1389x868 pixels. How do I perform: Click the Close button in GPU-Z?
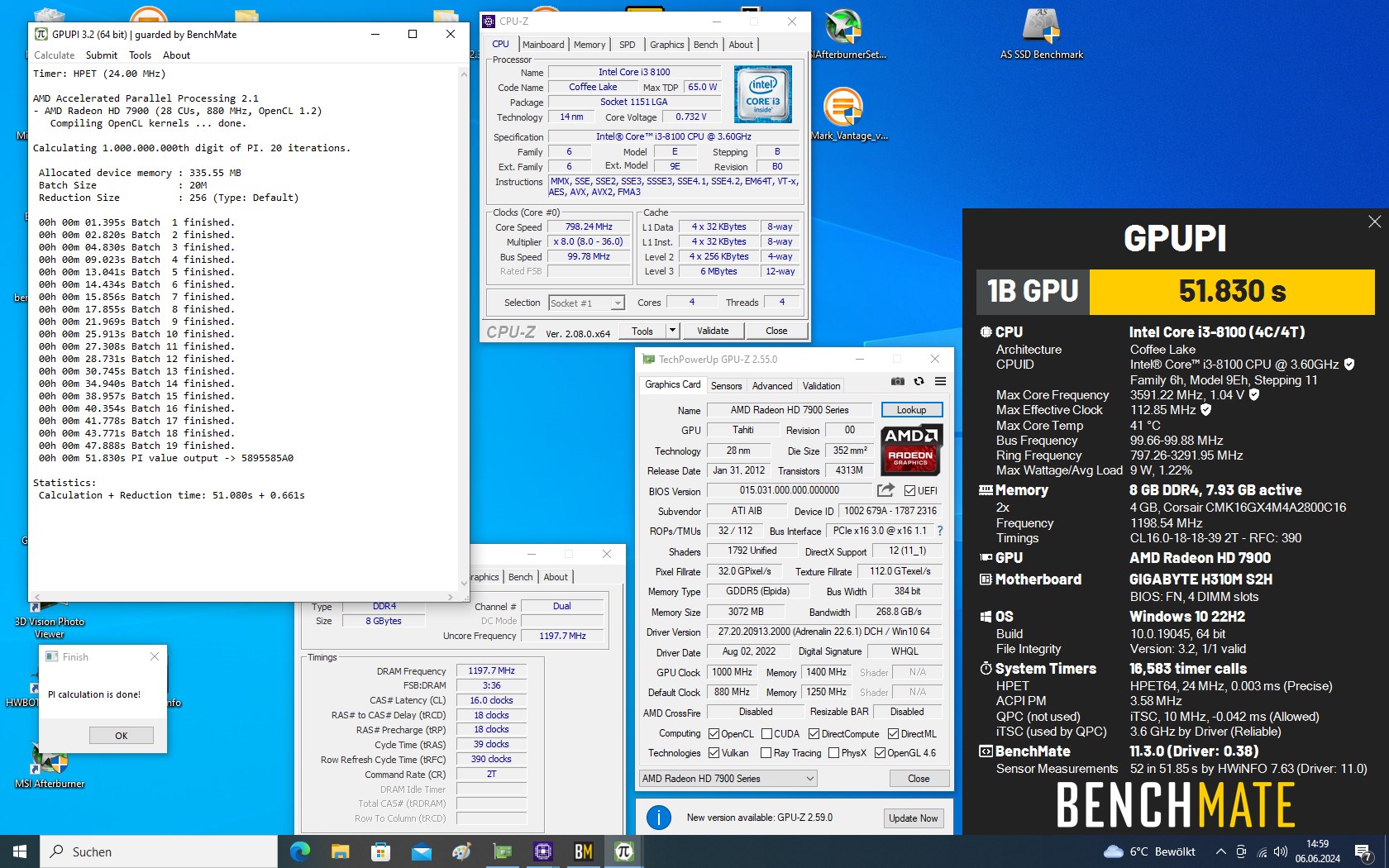[919, 779]
